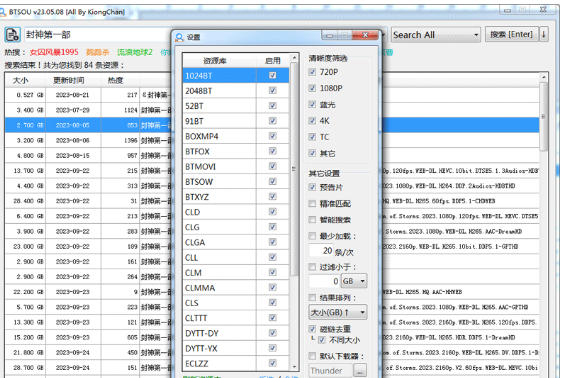Click the source list scrollbar thumb

294,169
